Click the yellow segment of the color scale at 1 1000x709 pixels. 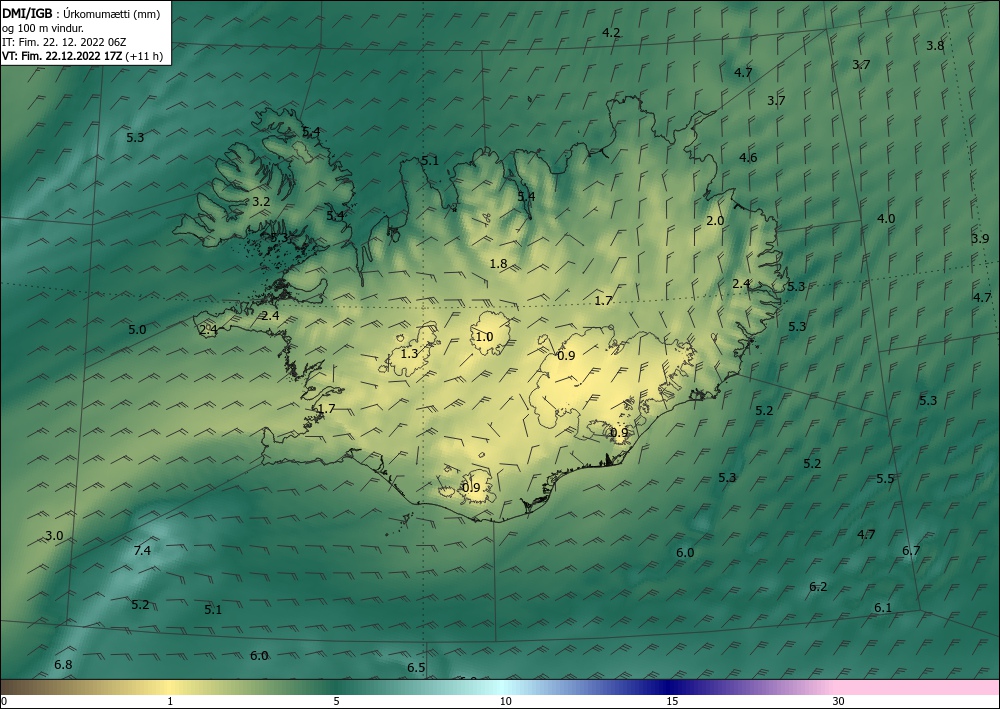[170, 687]
